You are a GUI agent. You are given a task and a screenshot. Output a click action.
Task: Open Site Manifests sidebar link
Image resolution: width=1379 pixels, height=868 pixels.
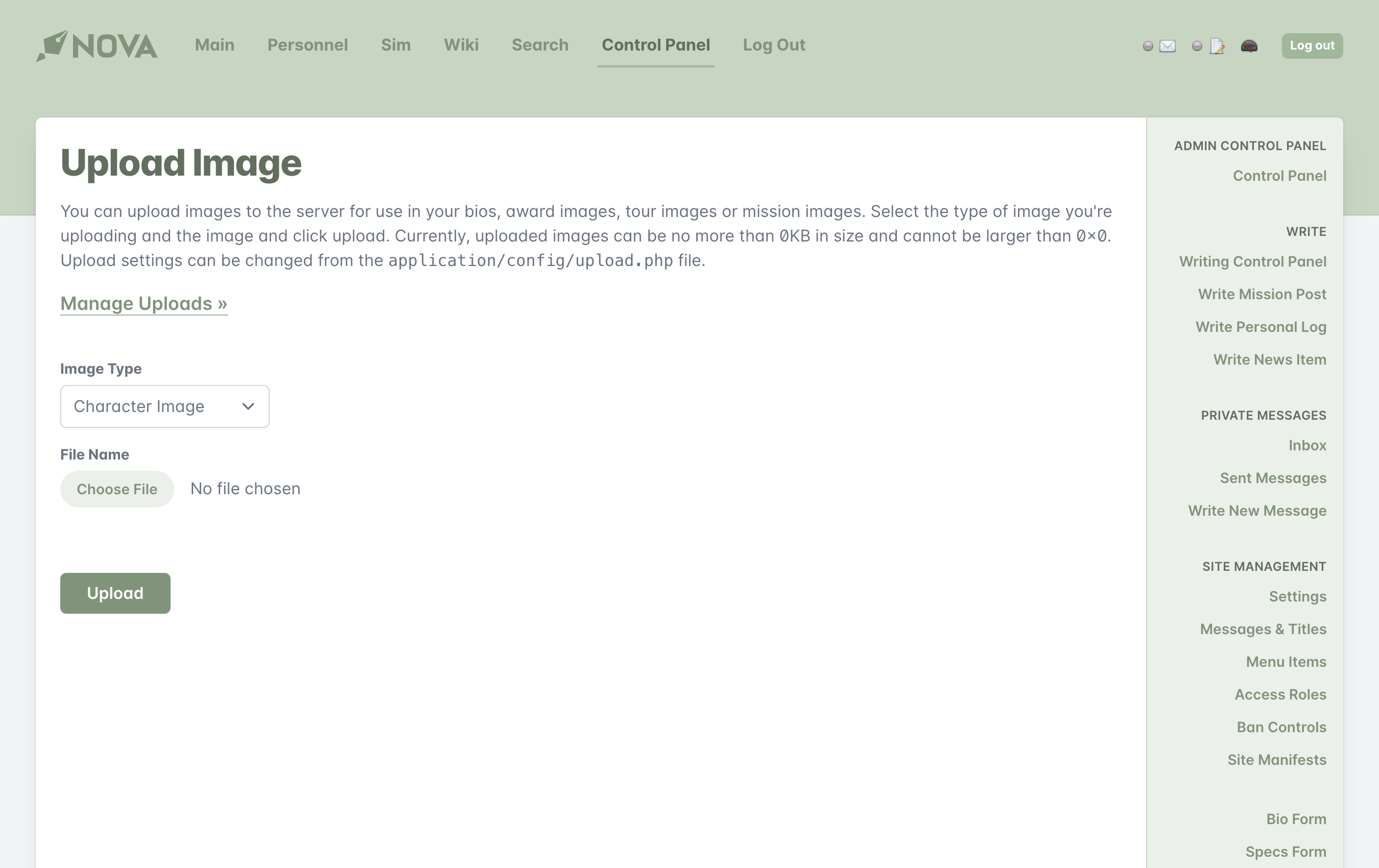[1276, 760]
